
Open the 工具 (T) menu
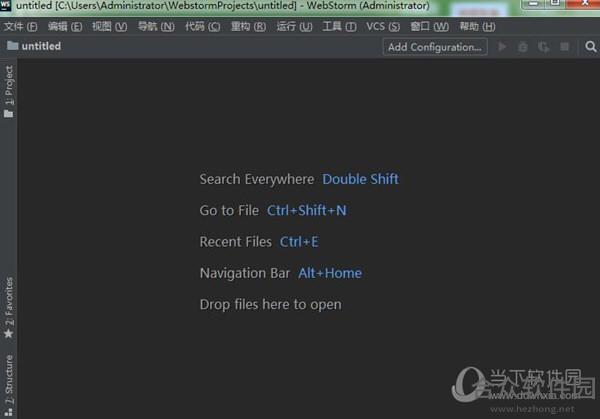coord(339,26)
